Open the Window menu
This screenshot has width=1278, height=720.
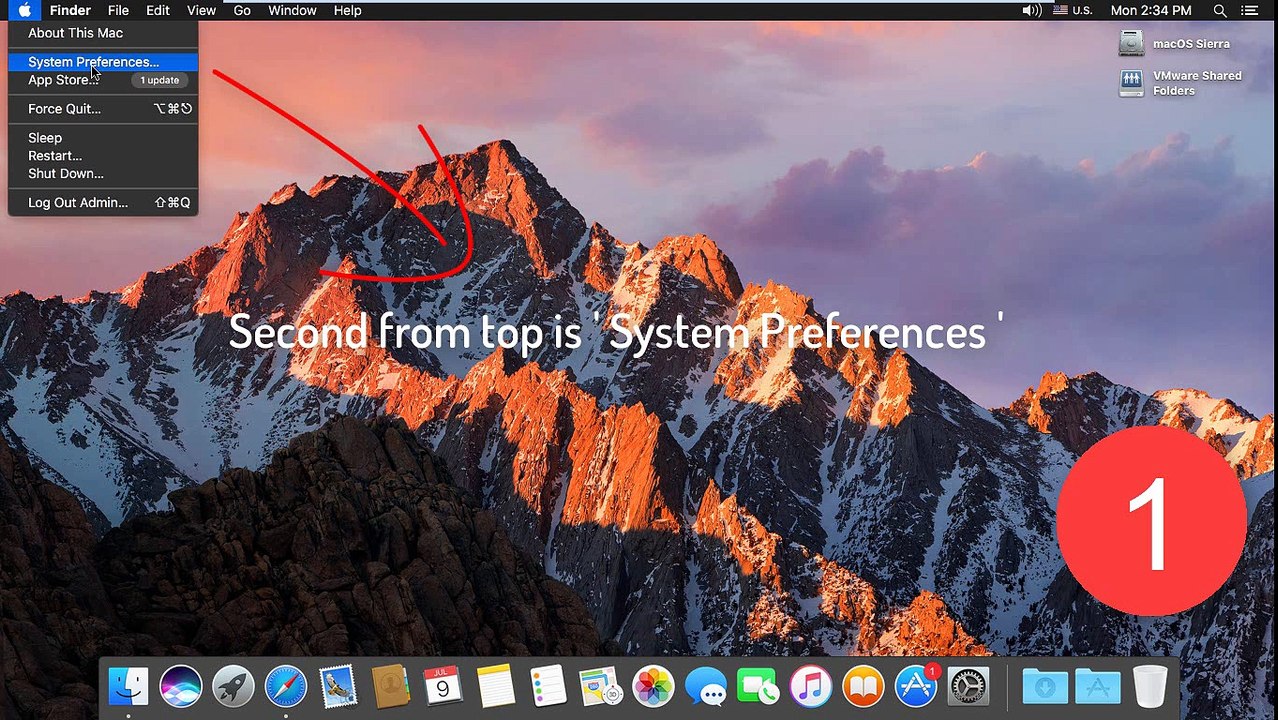coord(292,10)
